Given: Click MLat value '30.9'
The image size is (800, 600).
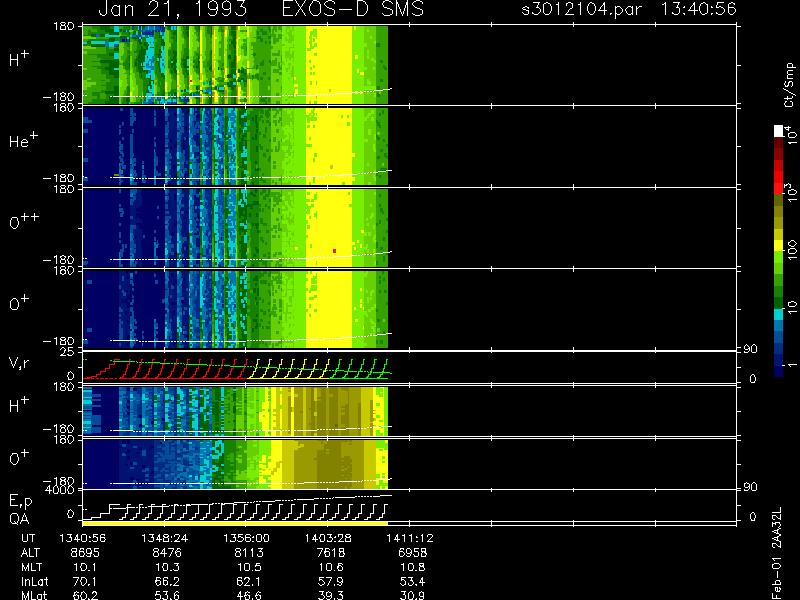Looking at the screenshot, I should pyautogui.click(x=412, y=595).
